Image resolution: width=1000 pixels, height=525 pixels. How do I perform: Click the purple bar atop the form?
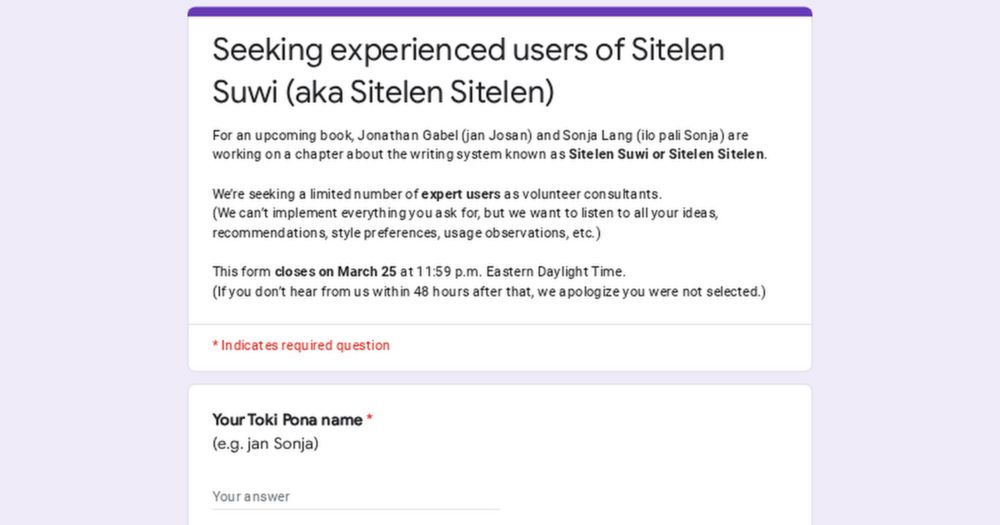click(500, 12)
